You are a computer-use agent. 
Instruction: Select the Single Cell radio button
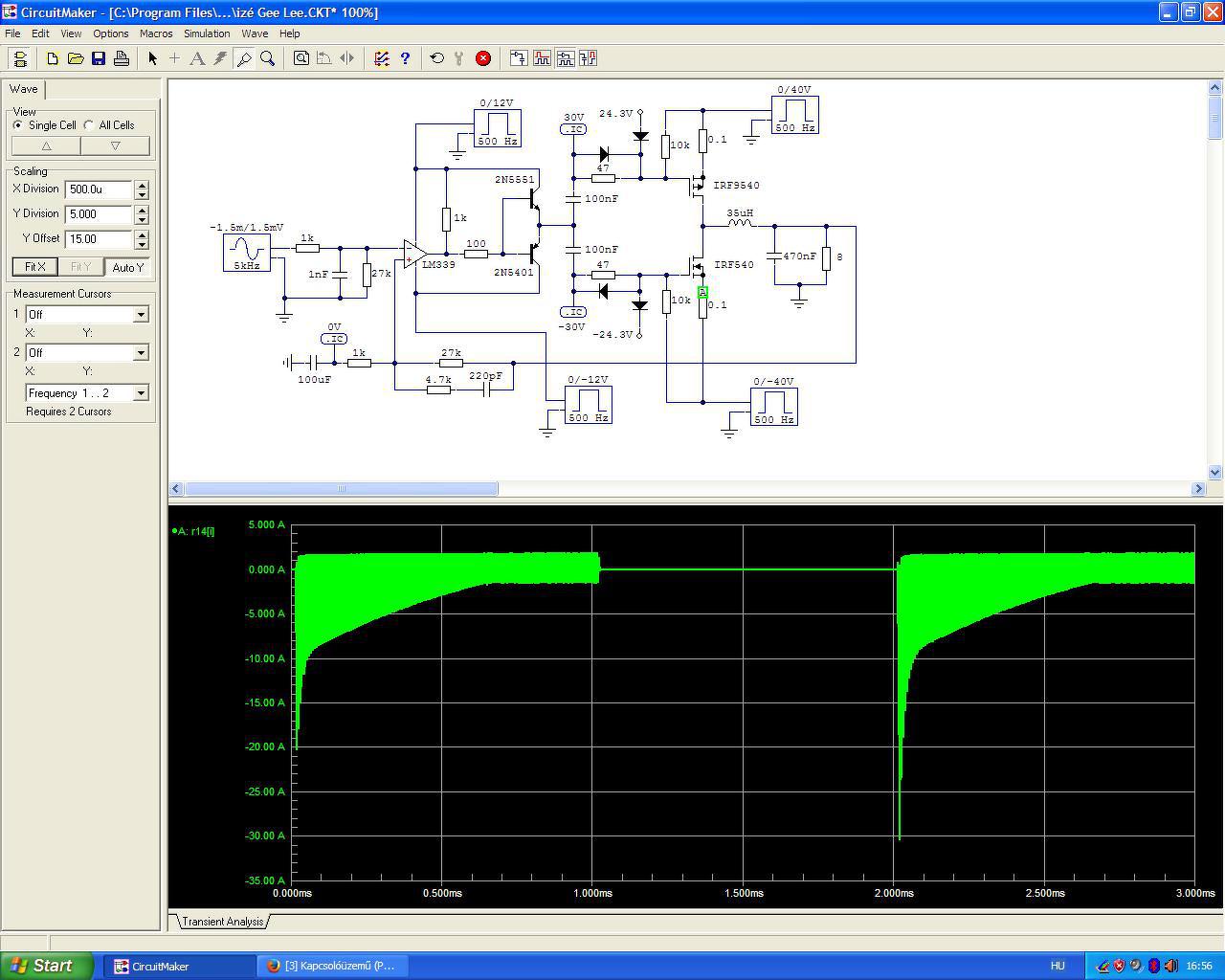(x=18, y=125)
